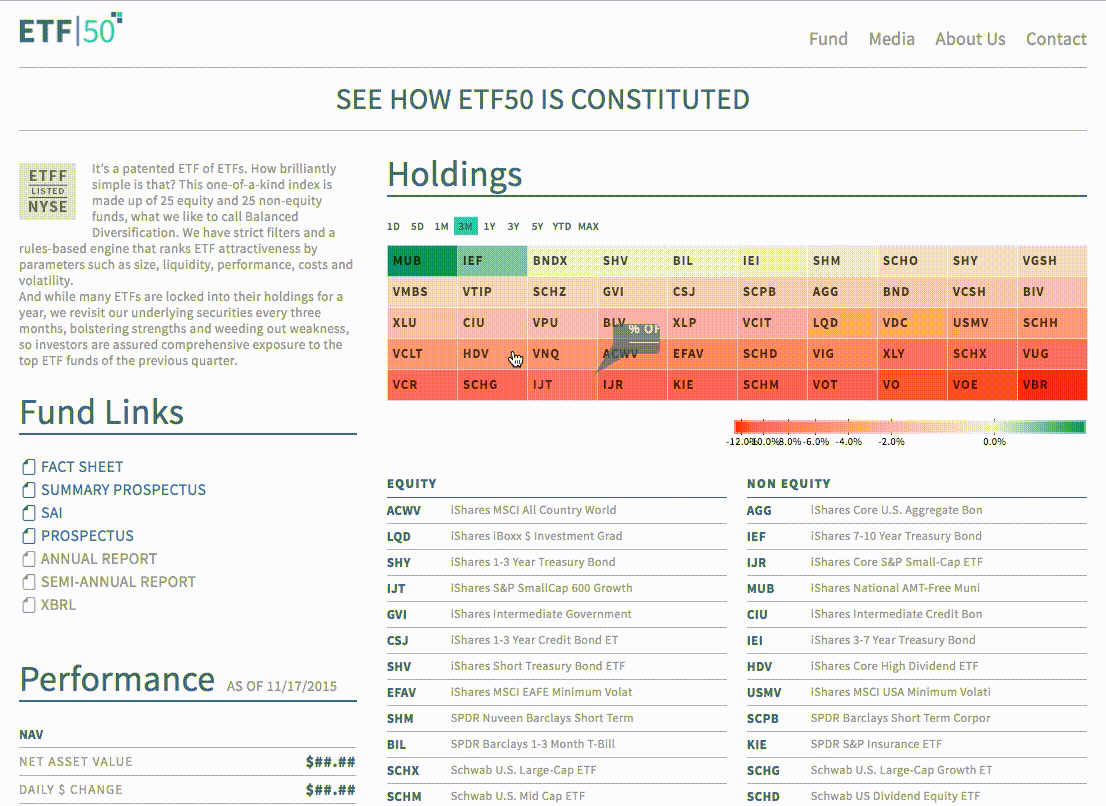Open the Semi-Annual Report link
Viewport: 1106px width, 806px height.
118,582
